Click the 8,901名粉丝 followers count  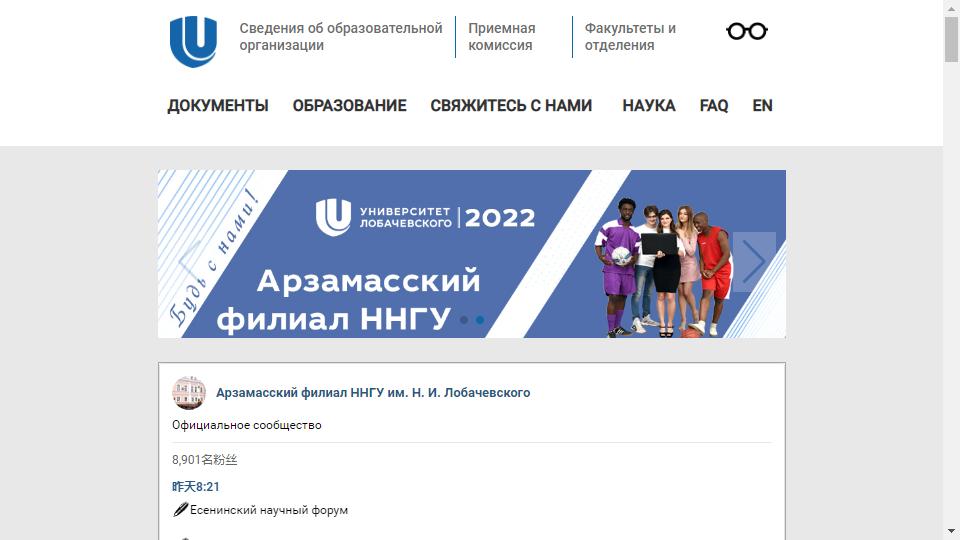204,460
